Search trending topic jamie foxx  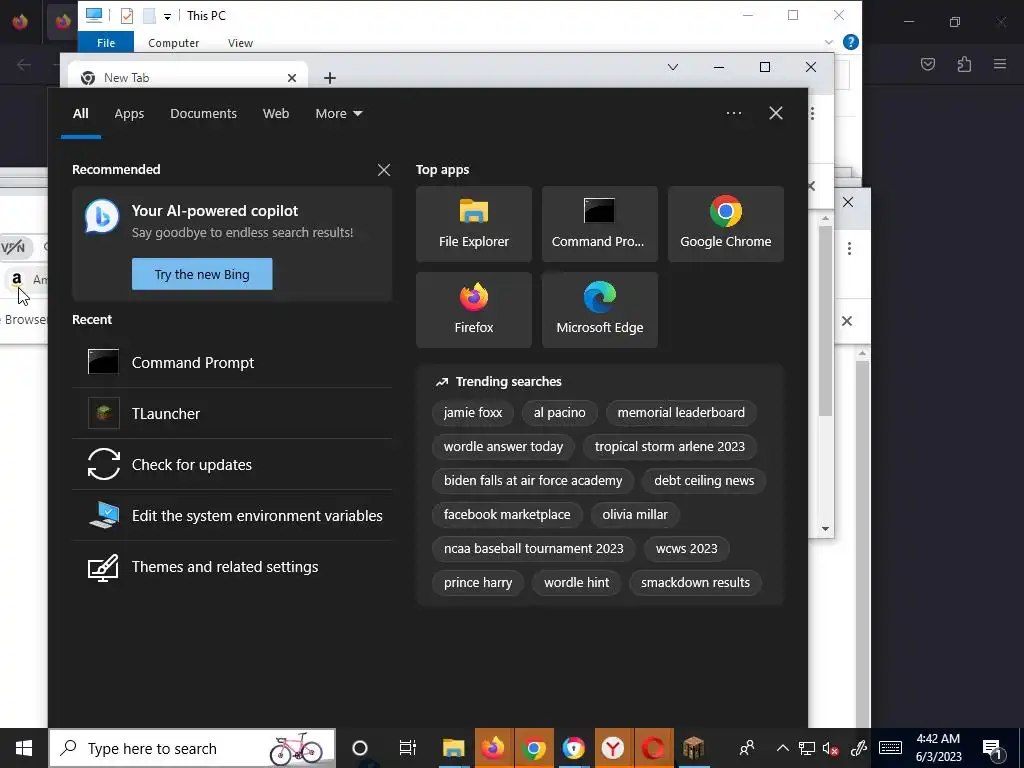coord(473,413)
